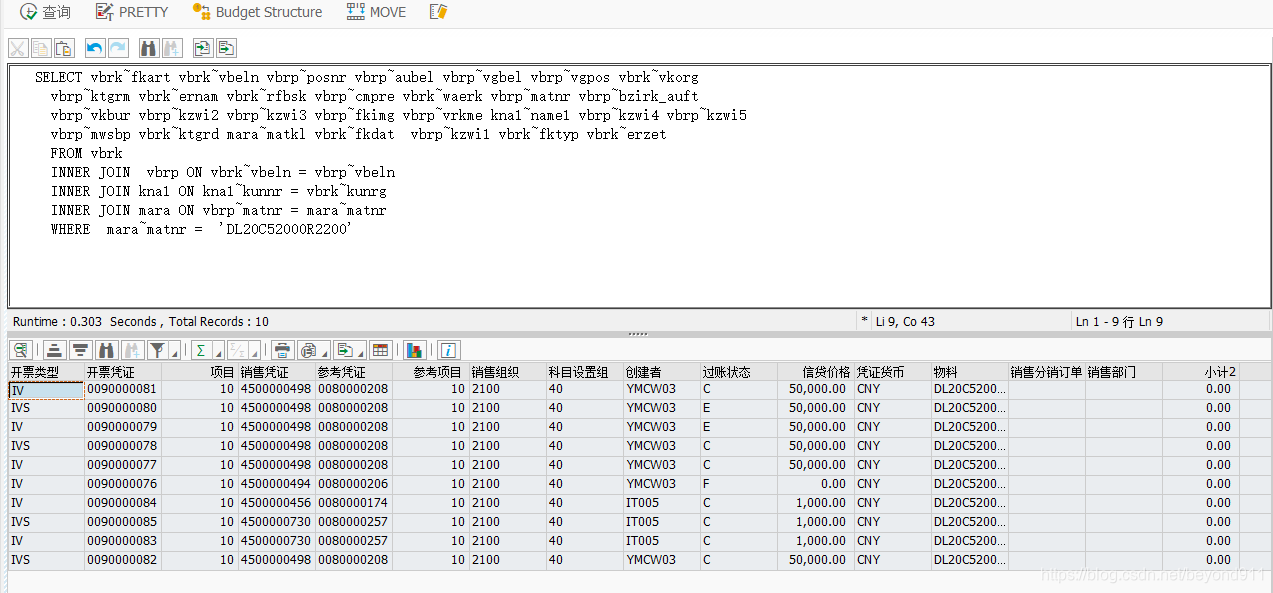Click the 创建者 column header

click(x=661, y=372)
